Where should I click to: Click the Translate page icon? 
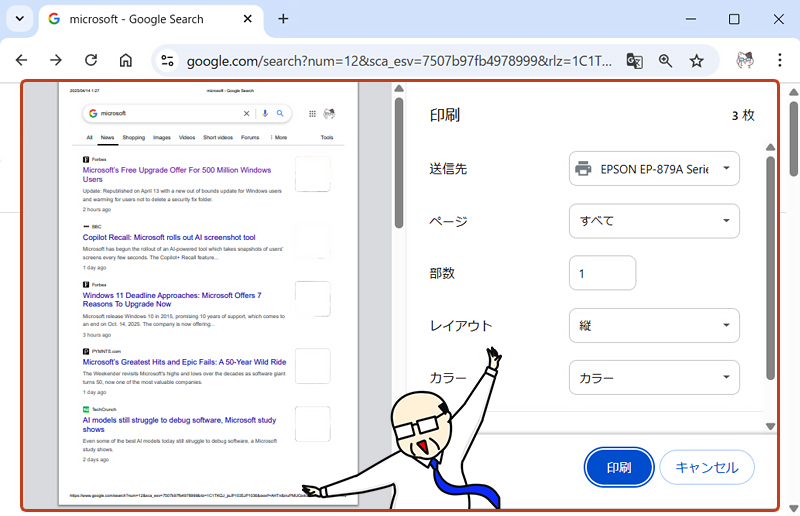click(x=634, y=61)
